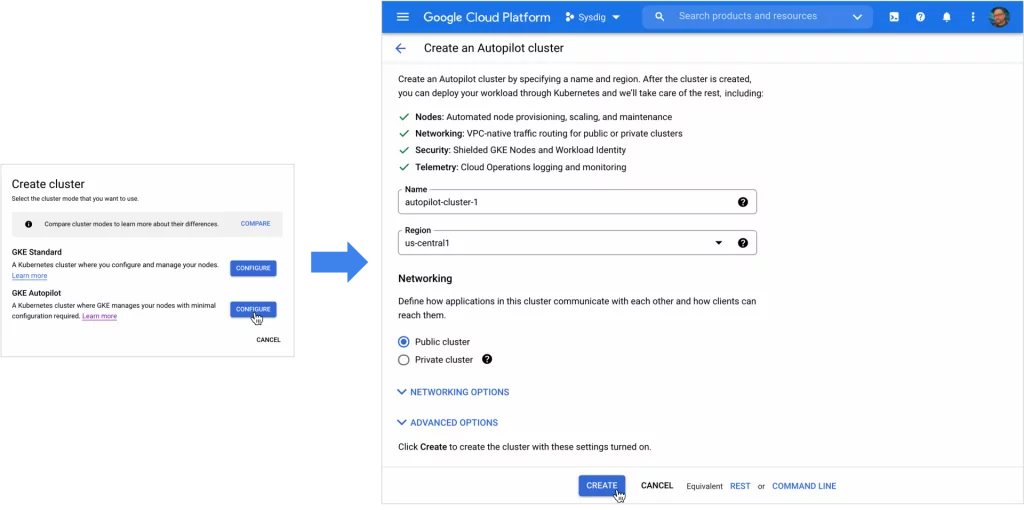The height and width of the screenshot is (510, 1024).
Task: Open the help question mark in top bar
Action: [920, 17]
